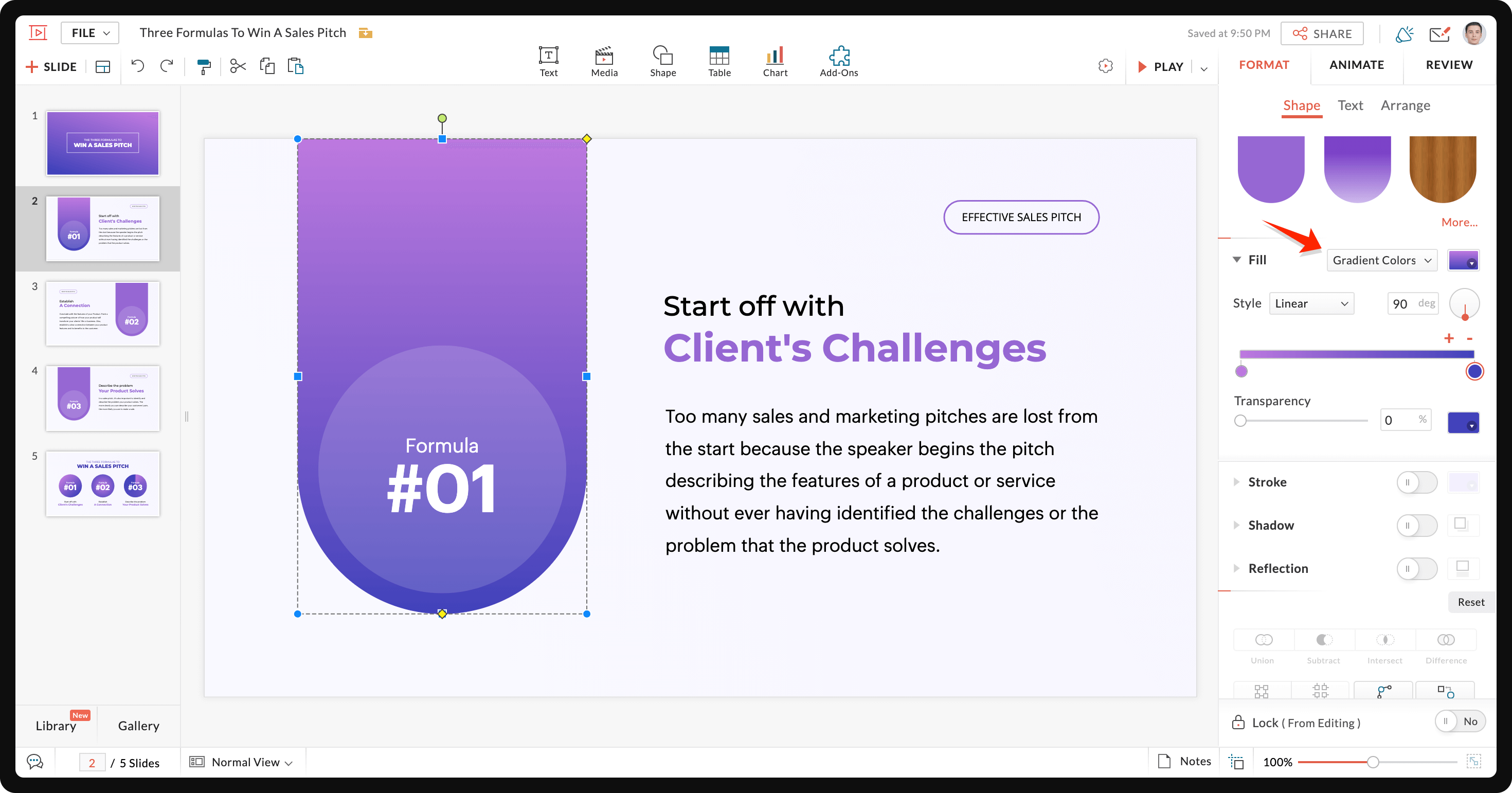This screenshot has width=1512, height=793.
Task: Click the Animate tab in panel
Action: pos(1357,65)
